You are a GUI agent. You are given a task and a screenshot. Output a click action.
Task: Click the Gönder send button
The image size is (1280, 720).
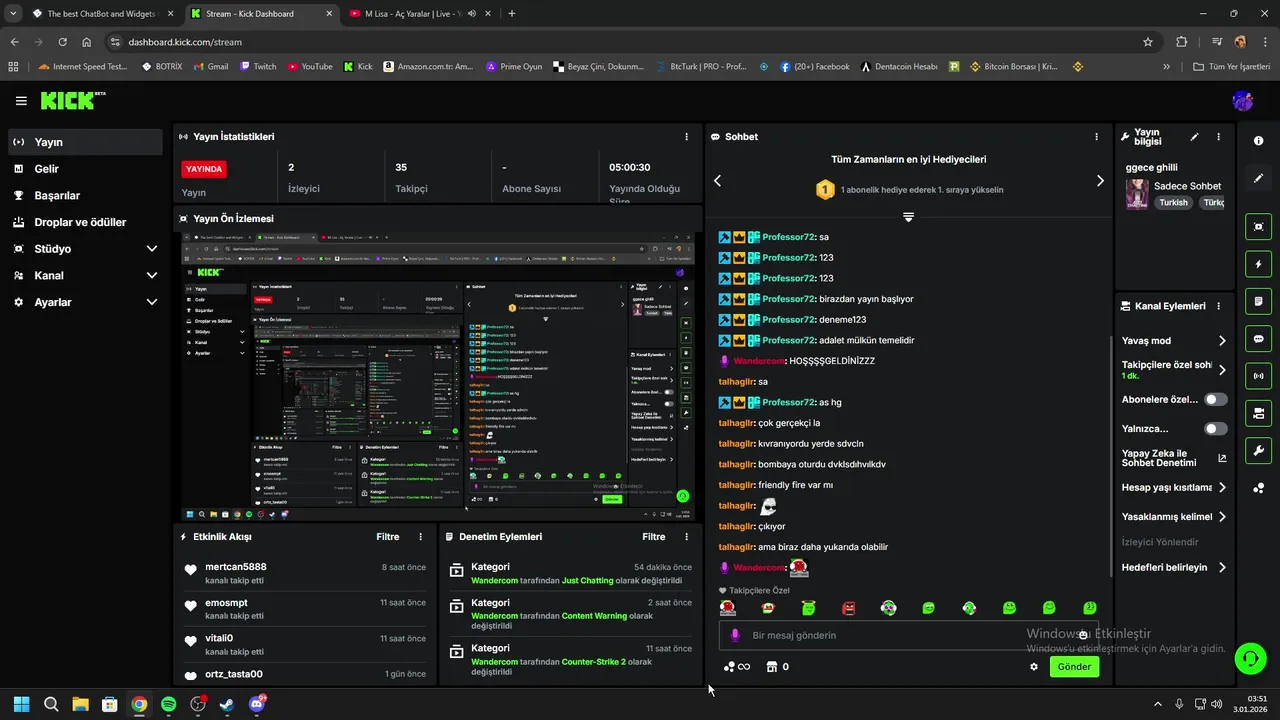tap(1074, 667)
